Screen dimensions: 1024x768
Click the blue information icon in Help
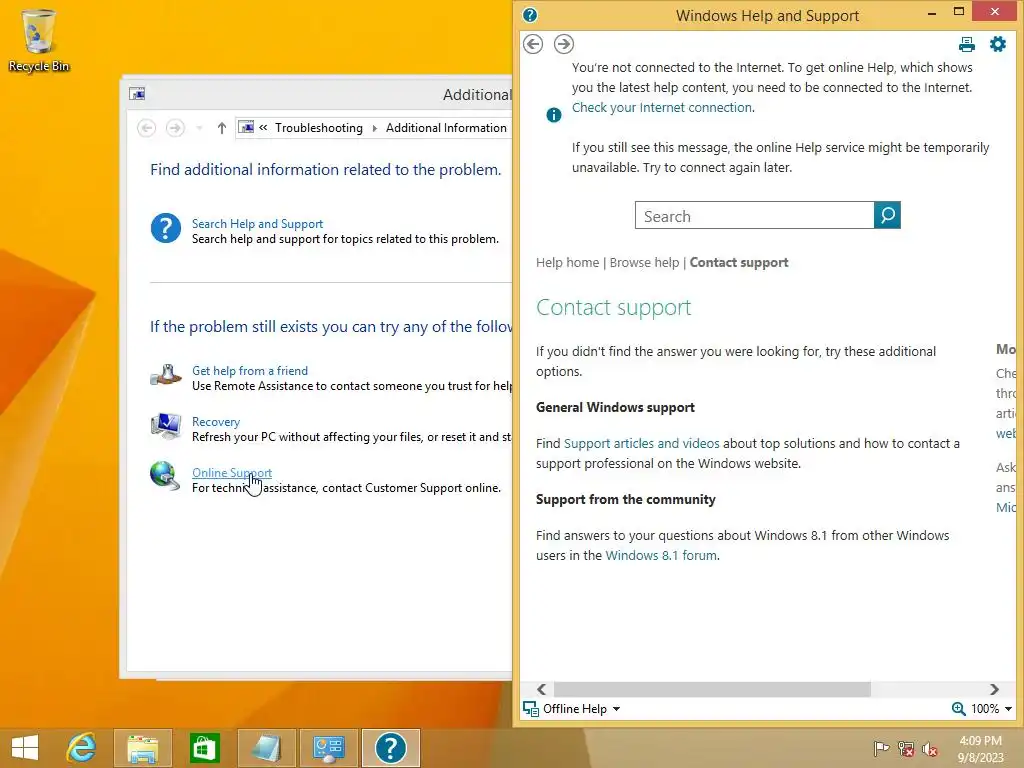554,115
